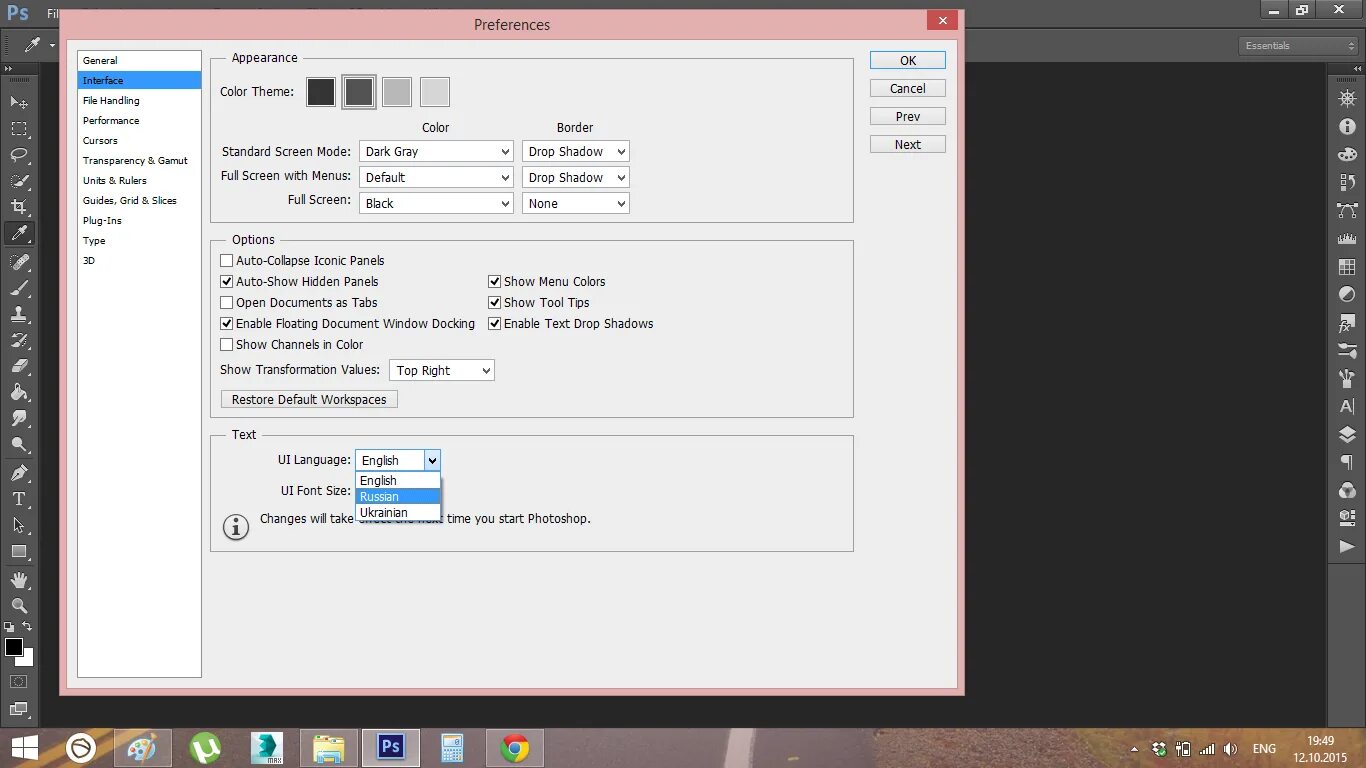Select the Clone Stamp tool
The width and height of the screenshot is (1366, 768).
tap(19, 313)
